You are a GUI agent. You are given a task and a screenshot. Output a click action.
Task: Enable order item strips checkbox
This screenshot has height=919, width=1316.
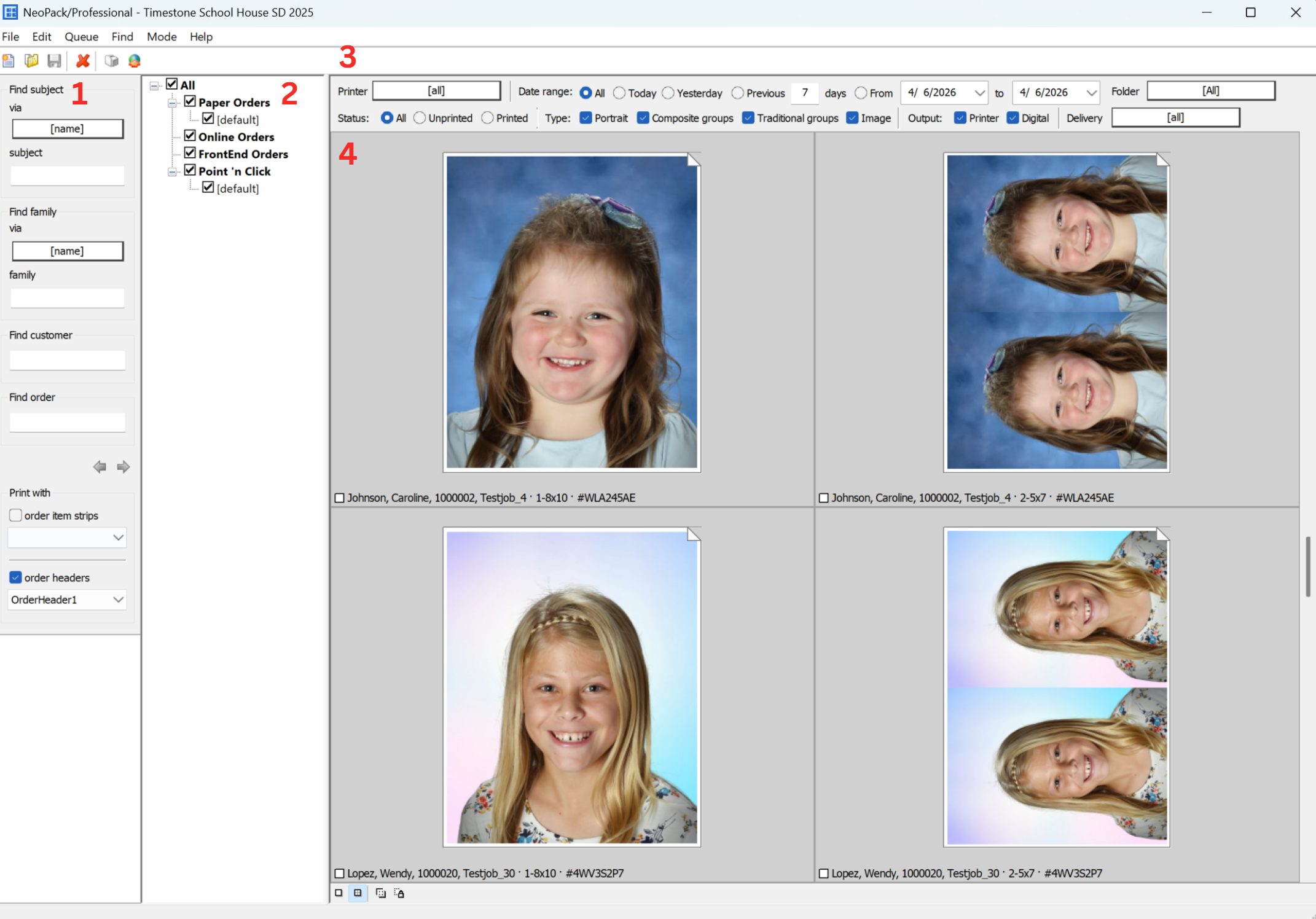point(16,515)
